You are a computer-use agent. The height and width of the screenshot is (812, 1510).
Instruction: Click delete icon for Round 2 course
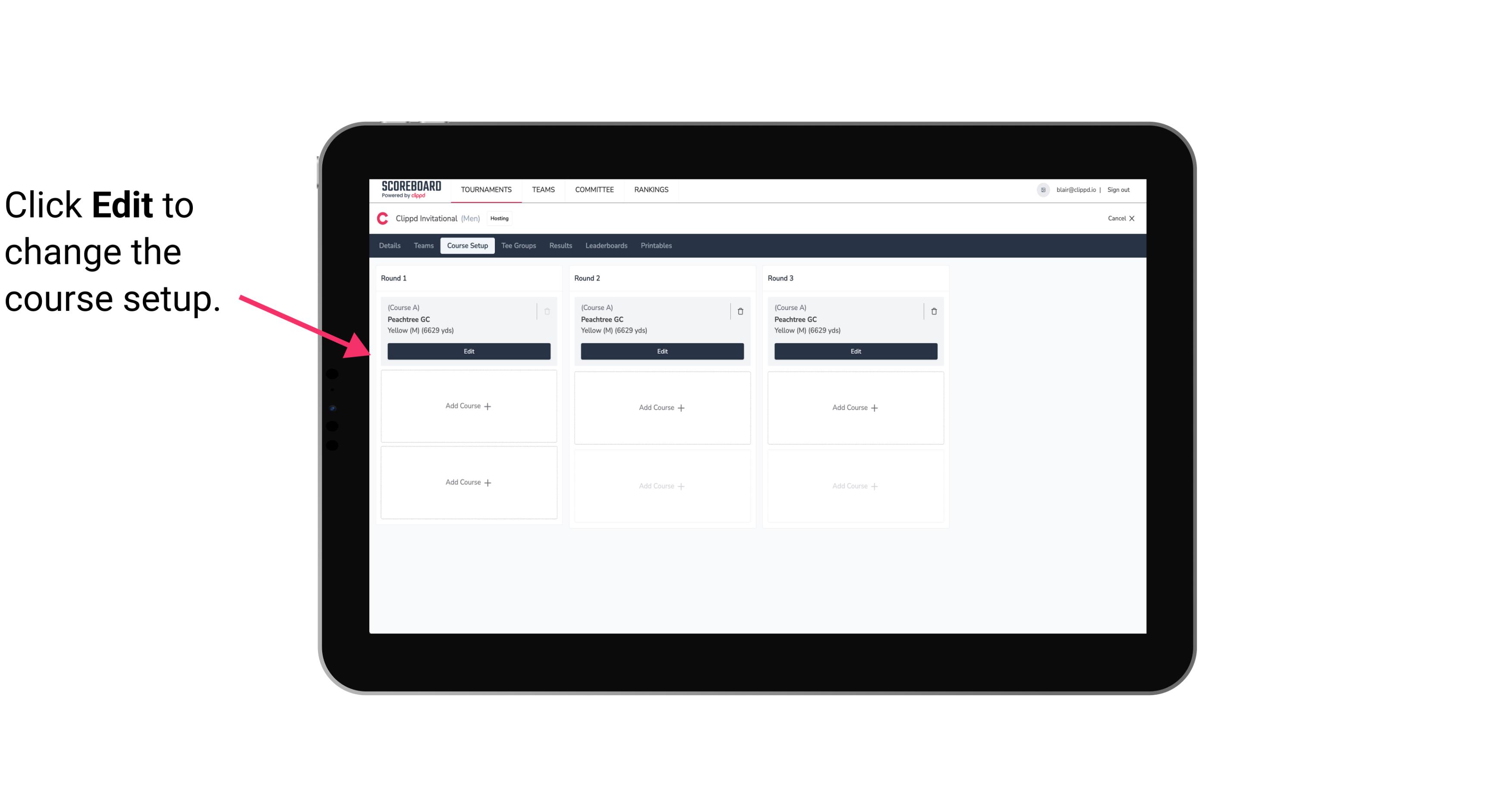(740, 311)
